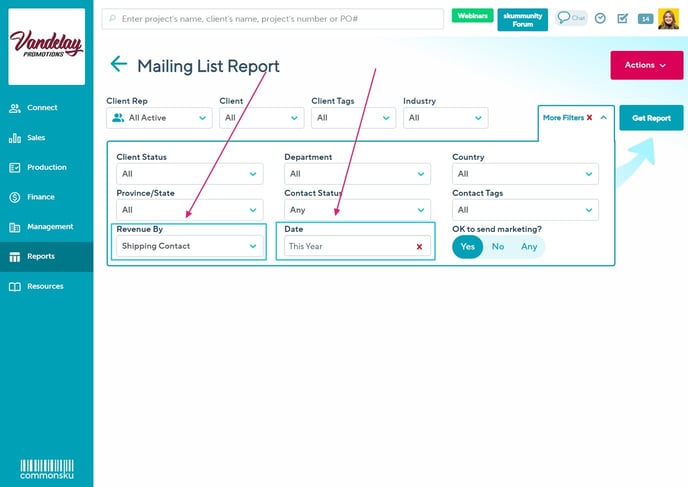This screenshot has width=688, height=487.
Task: Click the back arrow beside Mailing List Report
Action: coord(119,65)
